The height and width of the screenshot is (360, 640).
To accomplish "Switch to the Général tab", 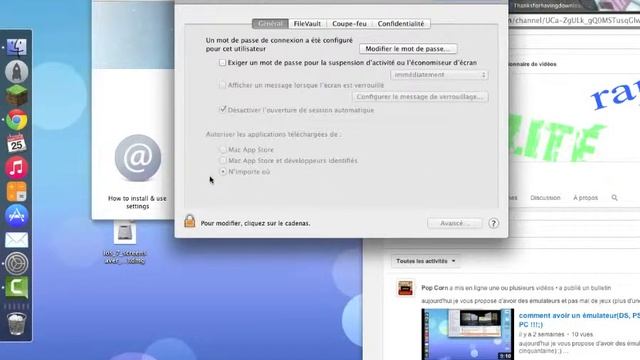I will [x=270, y=24].
